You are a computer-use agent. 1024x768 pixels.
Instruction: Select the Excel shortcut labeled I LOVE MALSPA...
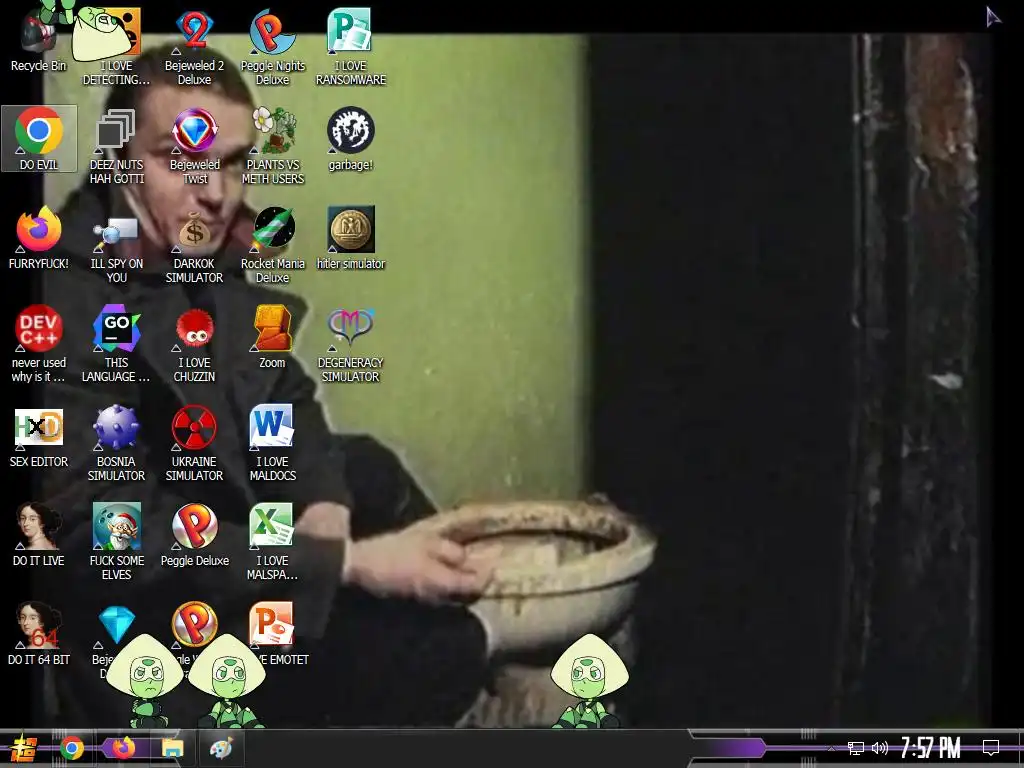272,541
